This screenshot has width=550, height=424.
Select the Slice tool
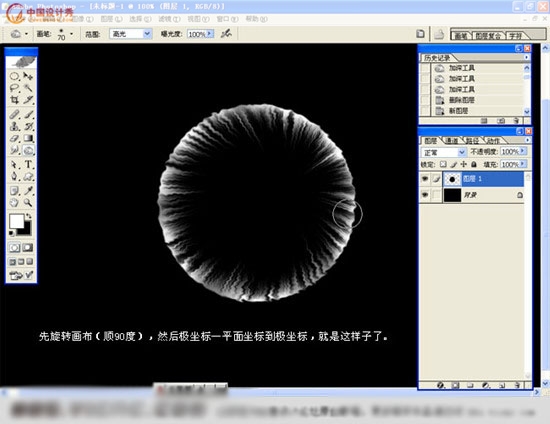pyautogui.click(x=28, y=100)
